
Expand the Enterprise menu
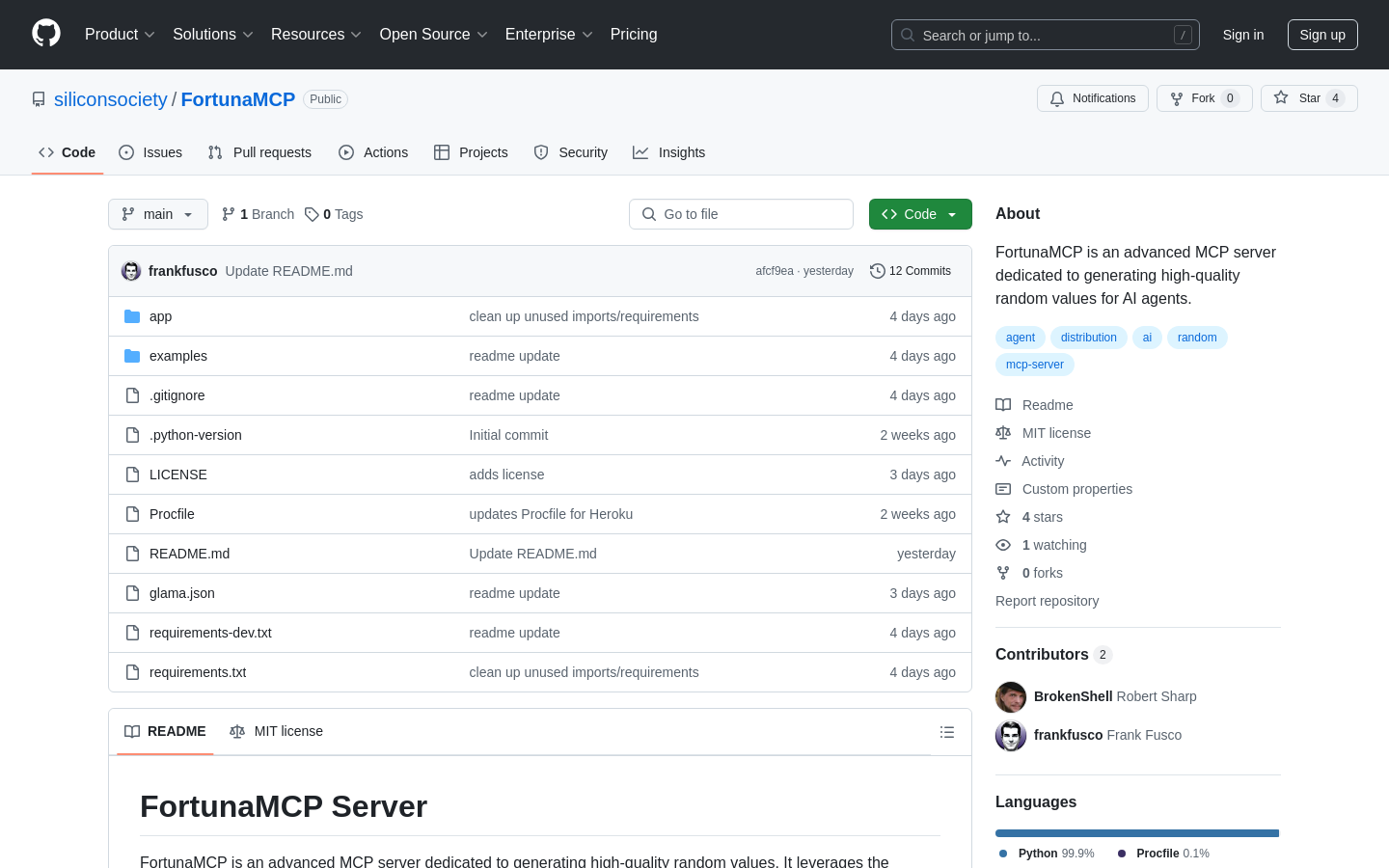pyautogui.click(x=549, y=35)
